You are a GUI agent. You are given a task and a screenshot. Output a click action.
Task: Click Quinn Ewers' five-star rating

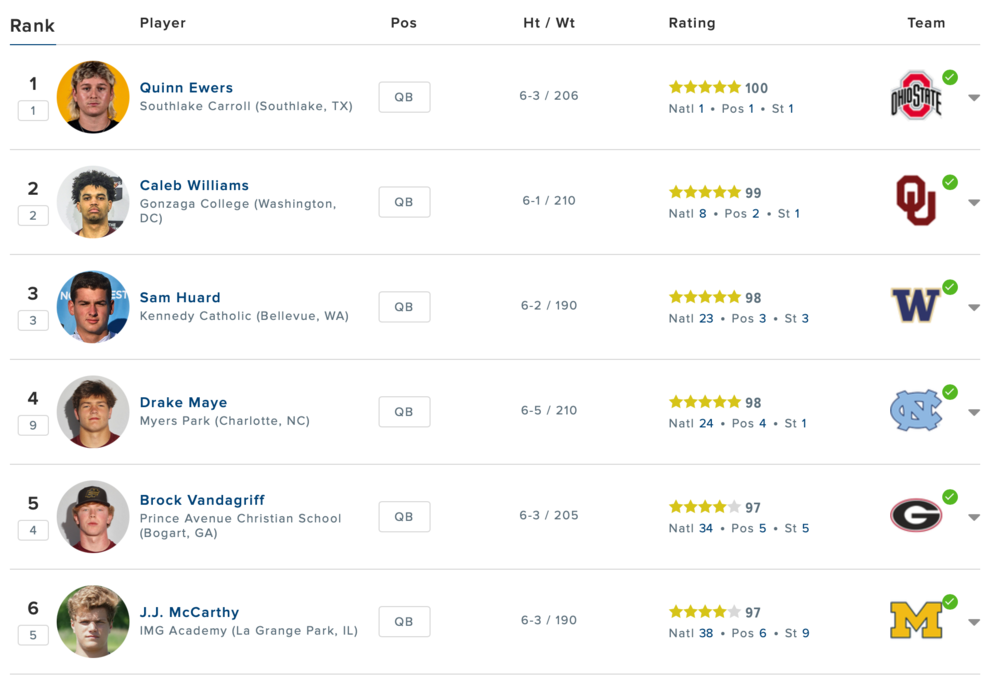click(x=704, y=87)
